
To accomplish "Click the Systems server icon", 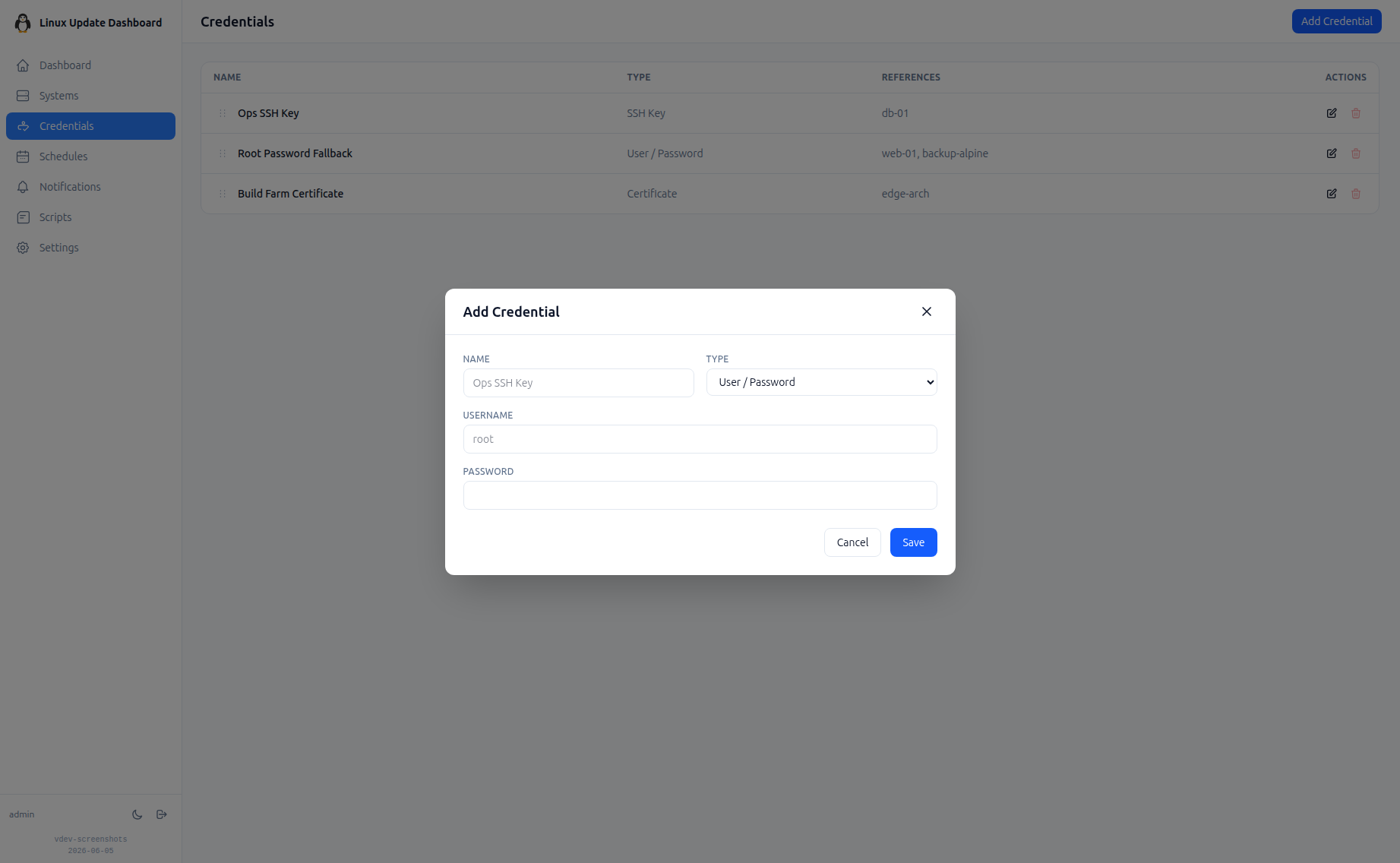I will pyautogui.click(x=23, y=96).
